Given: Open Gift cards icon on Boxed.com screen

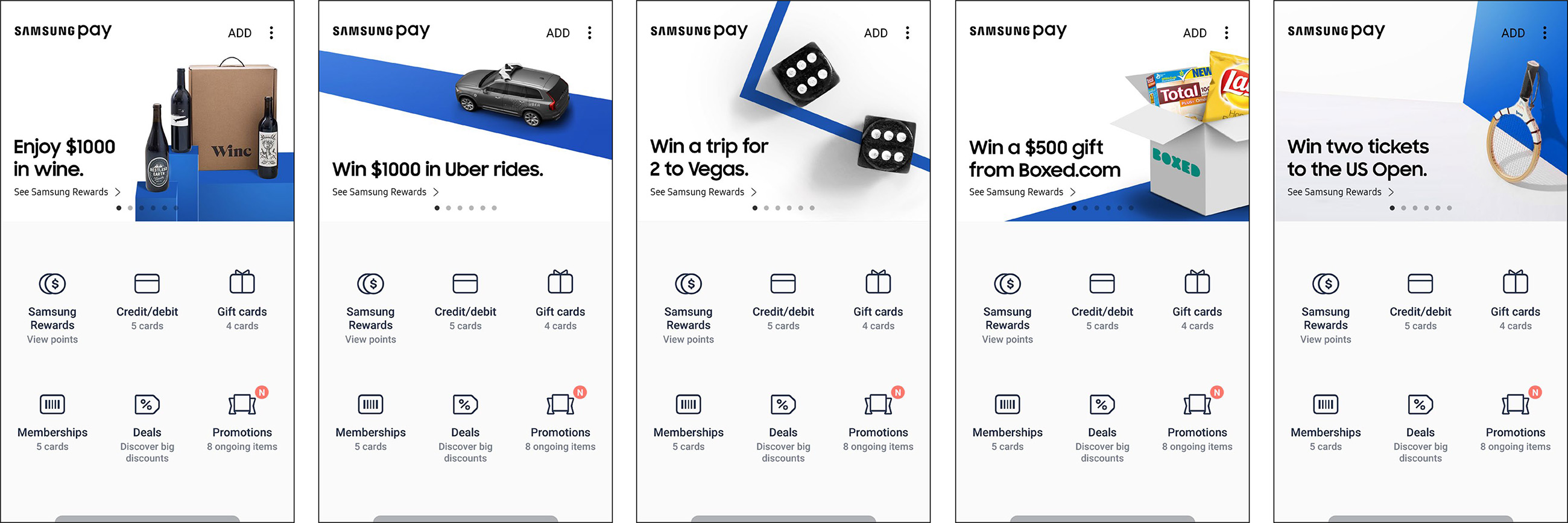Looking at the screenshot, I should click(x=1197, y=282).
